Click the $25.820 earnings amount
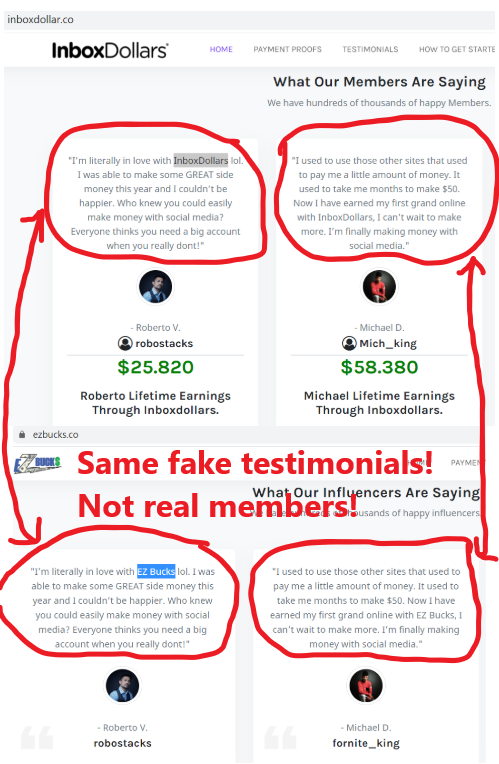Image resolution: width=499 pixels, height=764 pixels. pyautogui.click(x=155, y=367)
